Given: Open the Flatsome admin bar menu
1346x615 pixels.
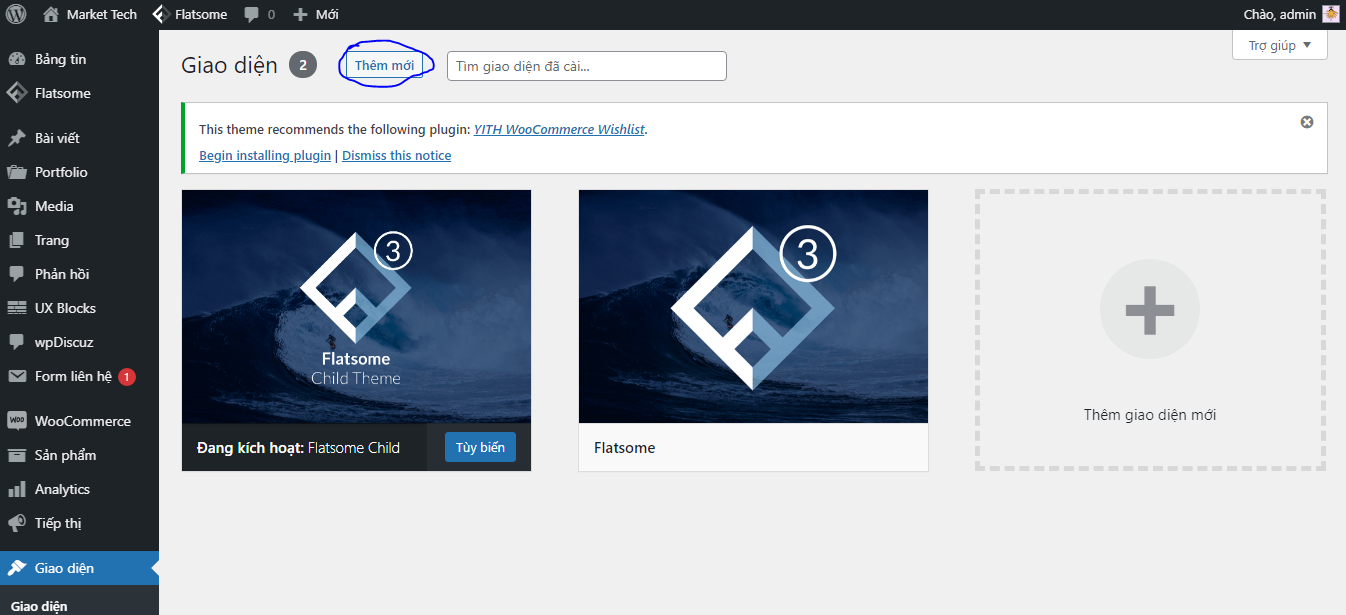Looking at the screenshot, I should (x=190, y=15).
